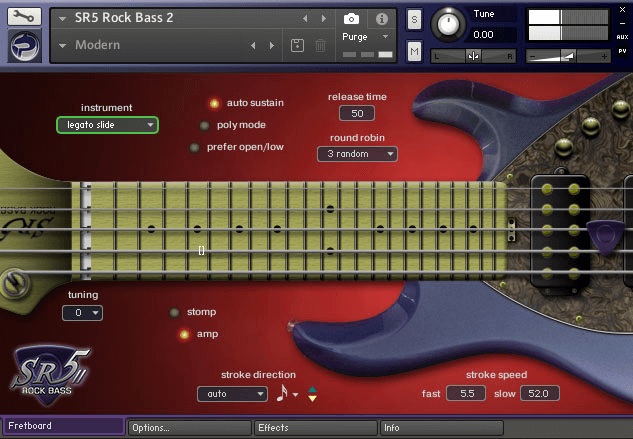Go to the next instrument with the right arrow
The width and height of the screenshot is (633, 439).
(x=323, y=19)
